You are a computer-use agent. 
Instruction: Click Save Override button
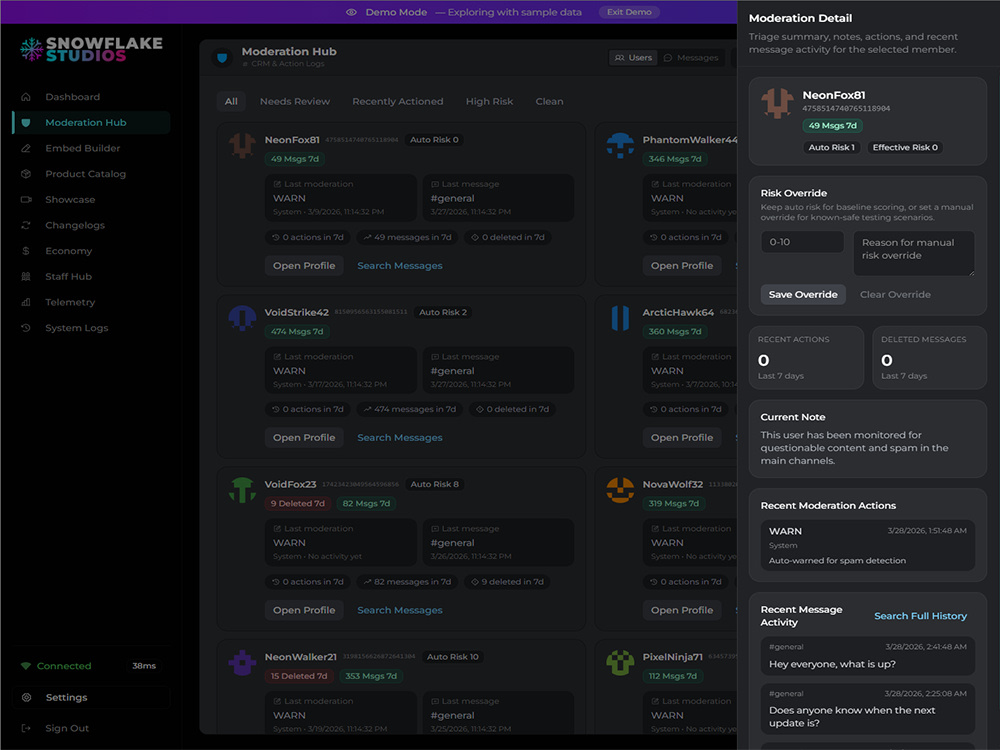[803, 294]
